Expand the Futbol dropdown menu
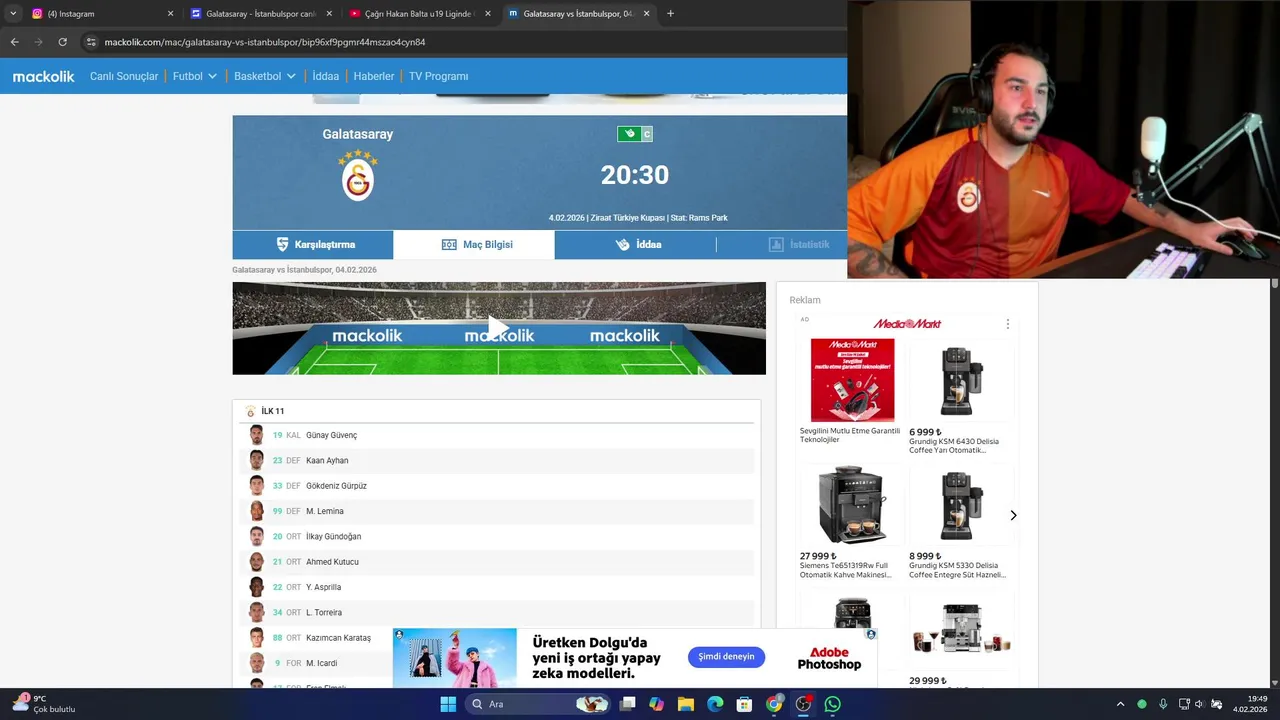 [x=195, y=76]
